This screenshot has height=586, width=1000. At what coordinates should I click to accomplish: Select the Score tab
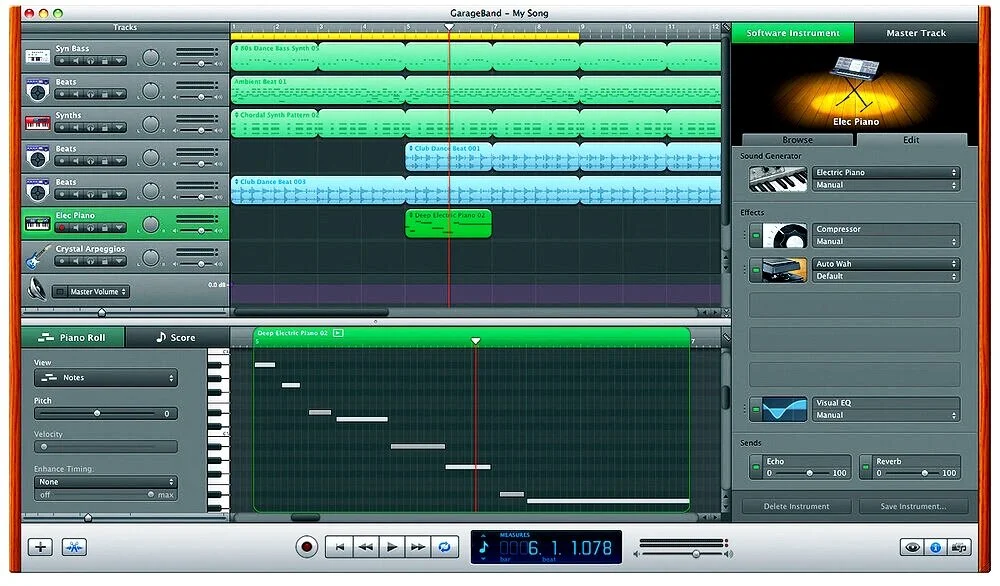[176, 337]
